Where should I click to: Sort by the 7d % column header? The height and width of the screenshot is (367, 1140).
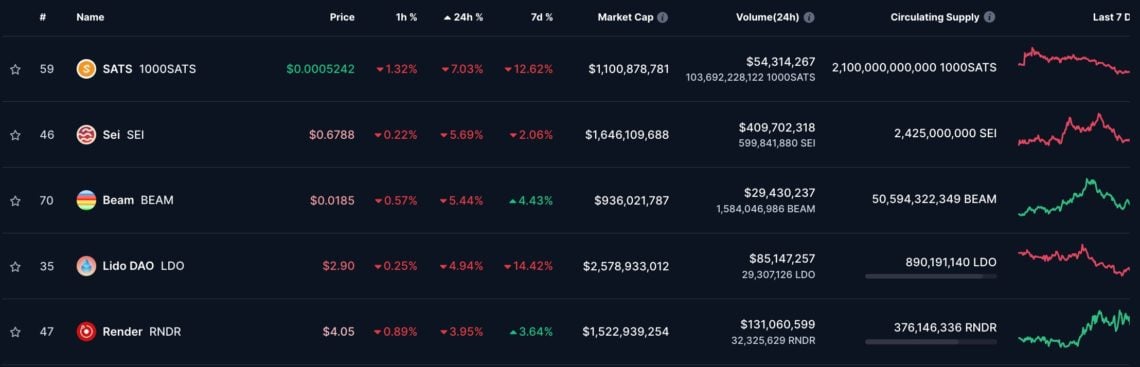point(540,17)
